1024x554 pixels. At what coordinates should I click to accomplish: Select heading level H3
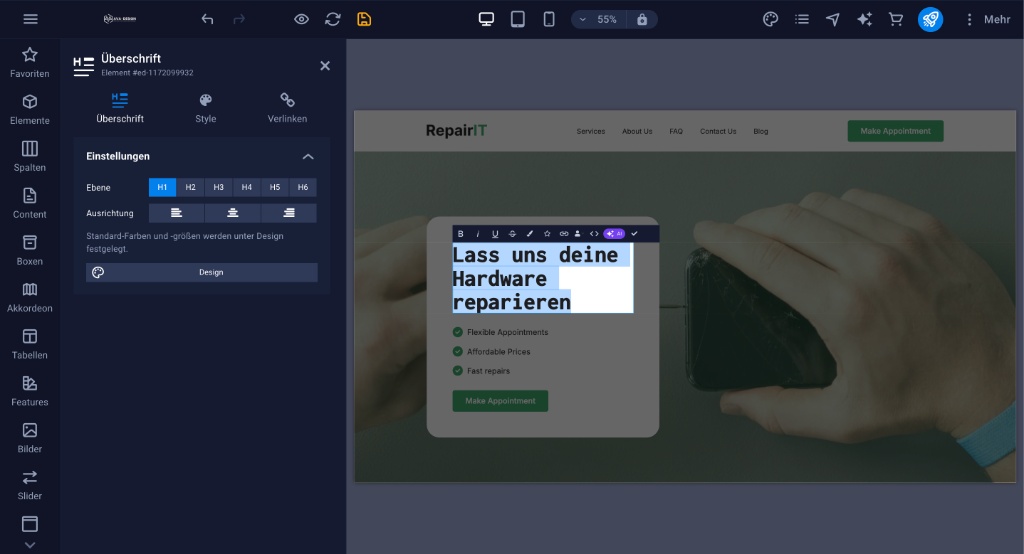pos(218,187)
